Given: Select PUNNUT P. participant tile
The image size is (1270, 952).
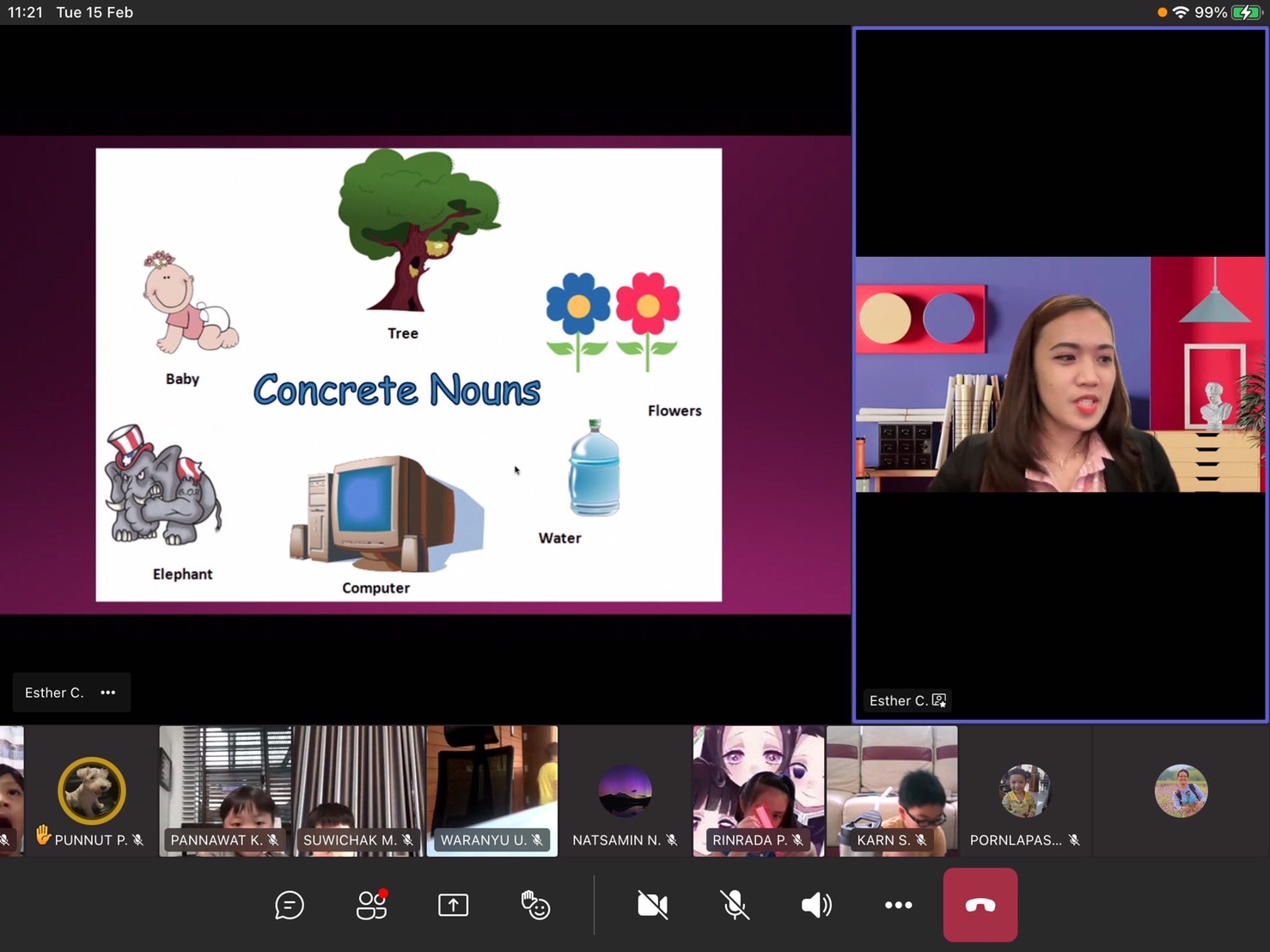Looking at the screenshot, I should pyautogui.click(x=92, y=791).
